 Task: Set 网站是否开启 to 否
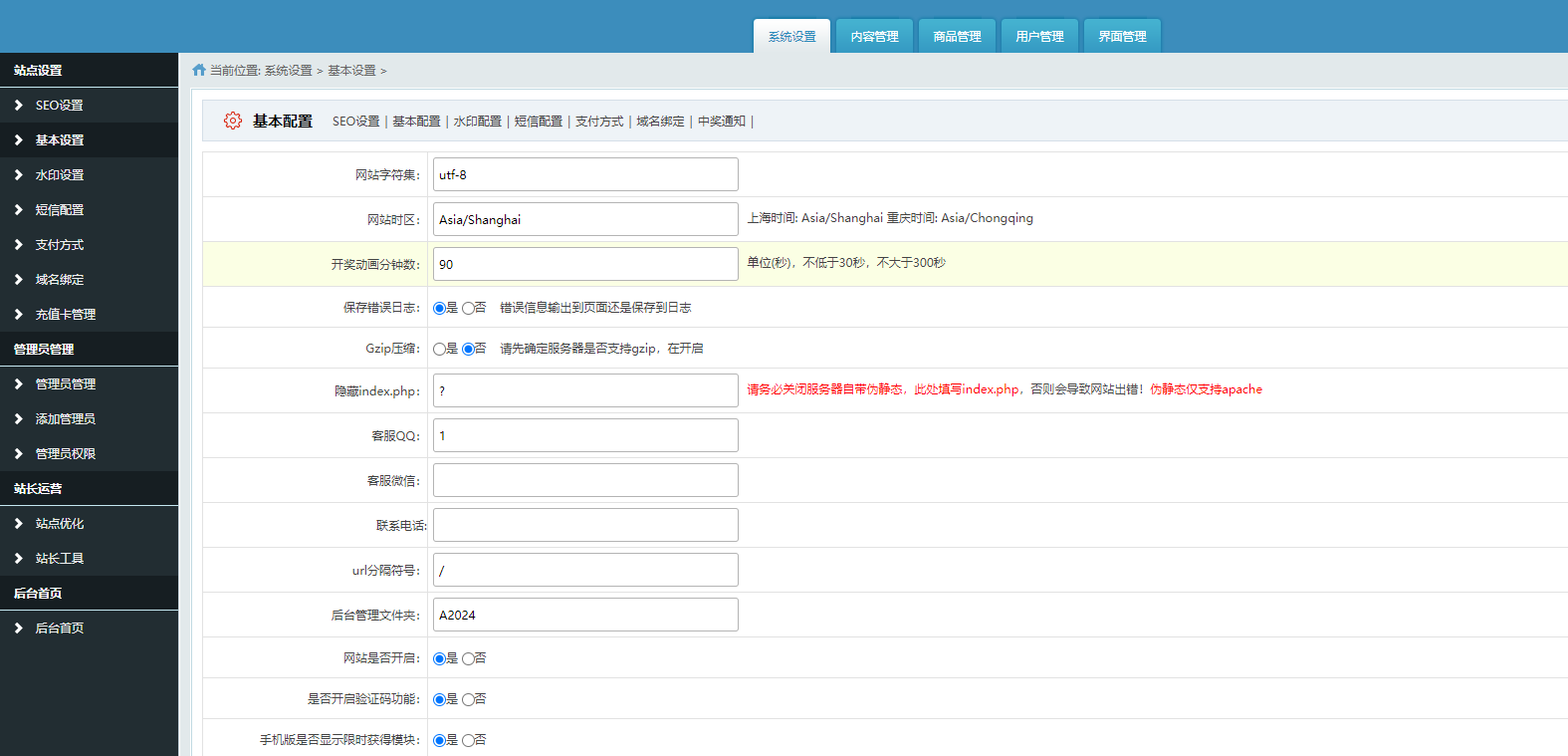[x=468, y=659]
